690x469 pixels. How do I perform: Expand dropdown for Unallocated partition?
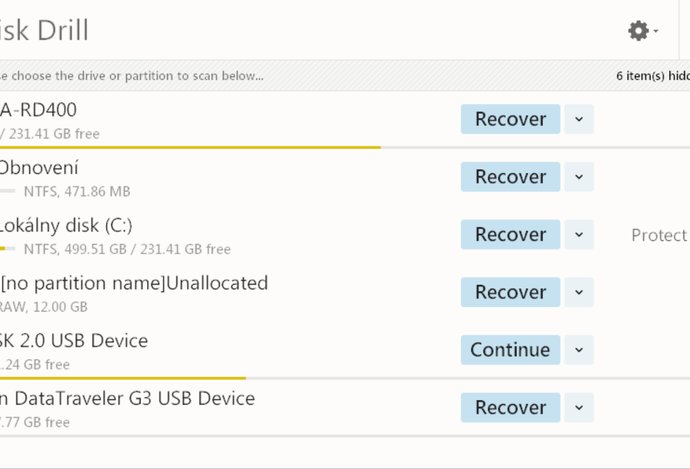(x=579, y=292)
